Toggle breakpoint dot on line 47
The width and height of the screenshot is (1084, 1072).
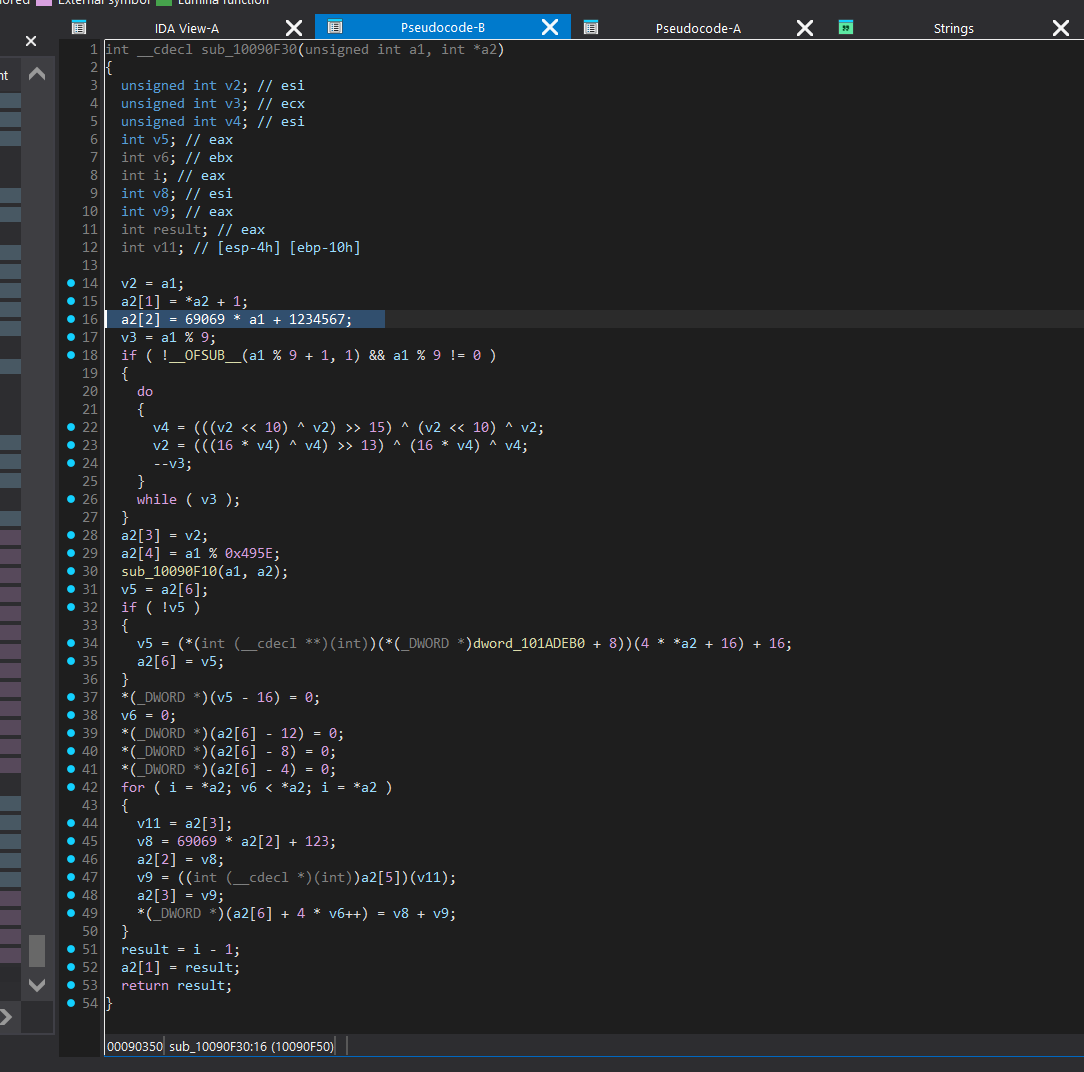(x=71, y=876)
